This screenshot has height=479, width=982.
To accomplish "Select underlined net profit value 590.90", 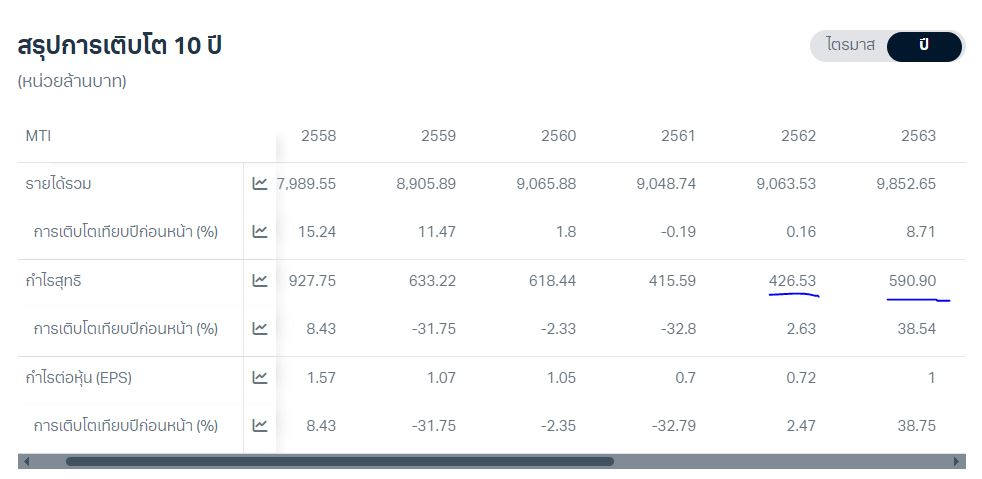I will tap(912, 281).
